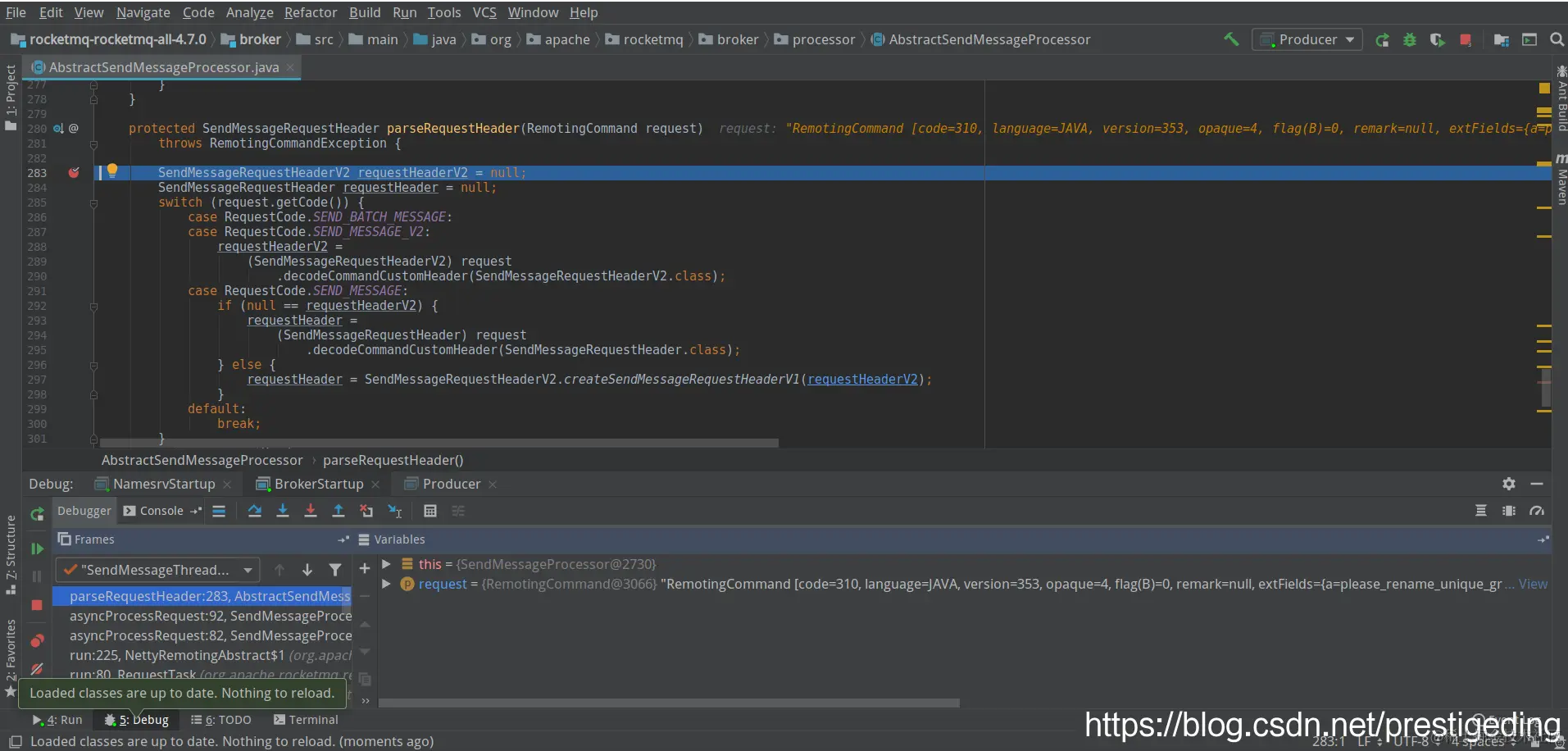The height and width of the screenshot is (751, 1568).
Task: Click Show Execution Point icon
Action: tap(219, 511)
